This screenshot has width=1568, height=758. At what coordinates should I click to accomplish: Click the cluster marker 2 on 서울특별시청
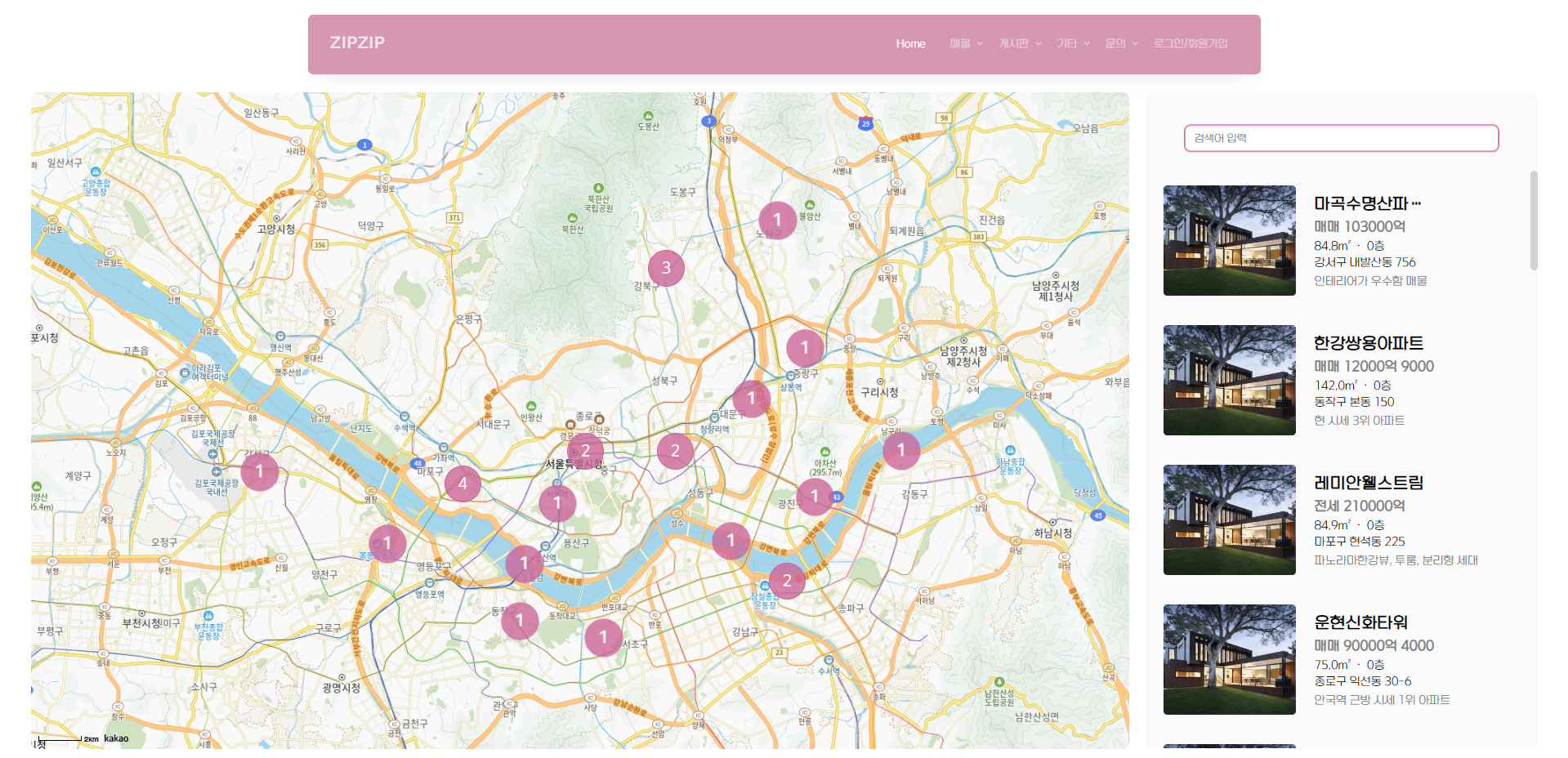click(585, 451)
